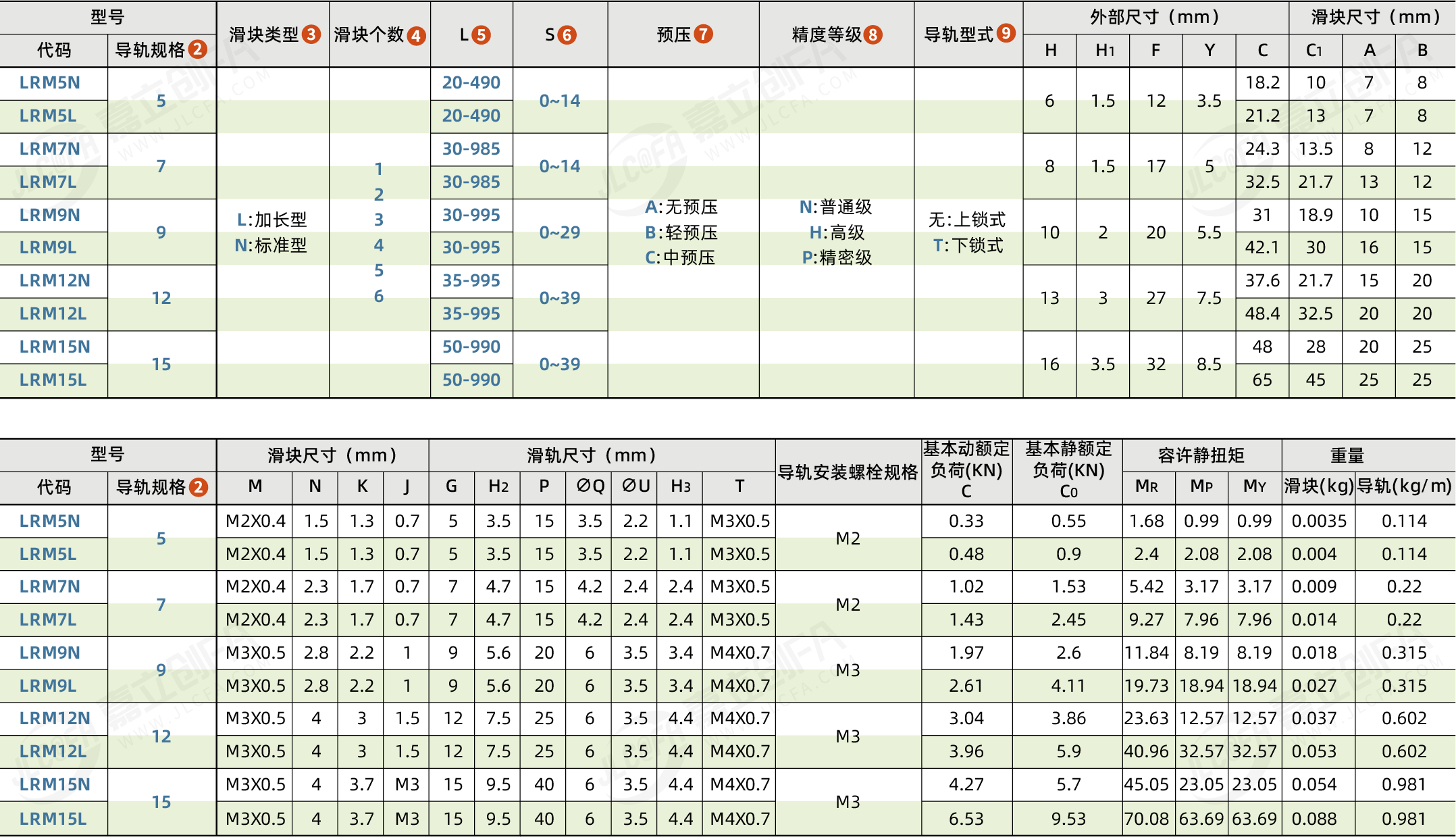Screen dimensions: 1456x837
Task: Click the 重量 column group header
Action: click(x=1347, y=455)
